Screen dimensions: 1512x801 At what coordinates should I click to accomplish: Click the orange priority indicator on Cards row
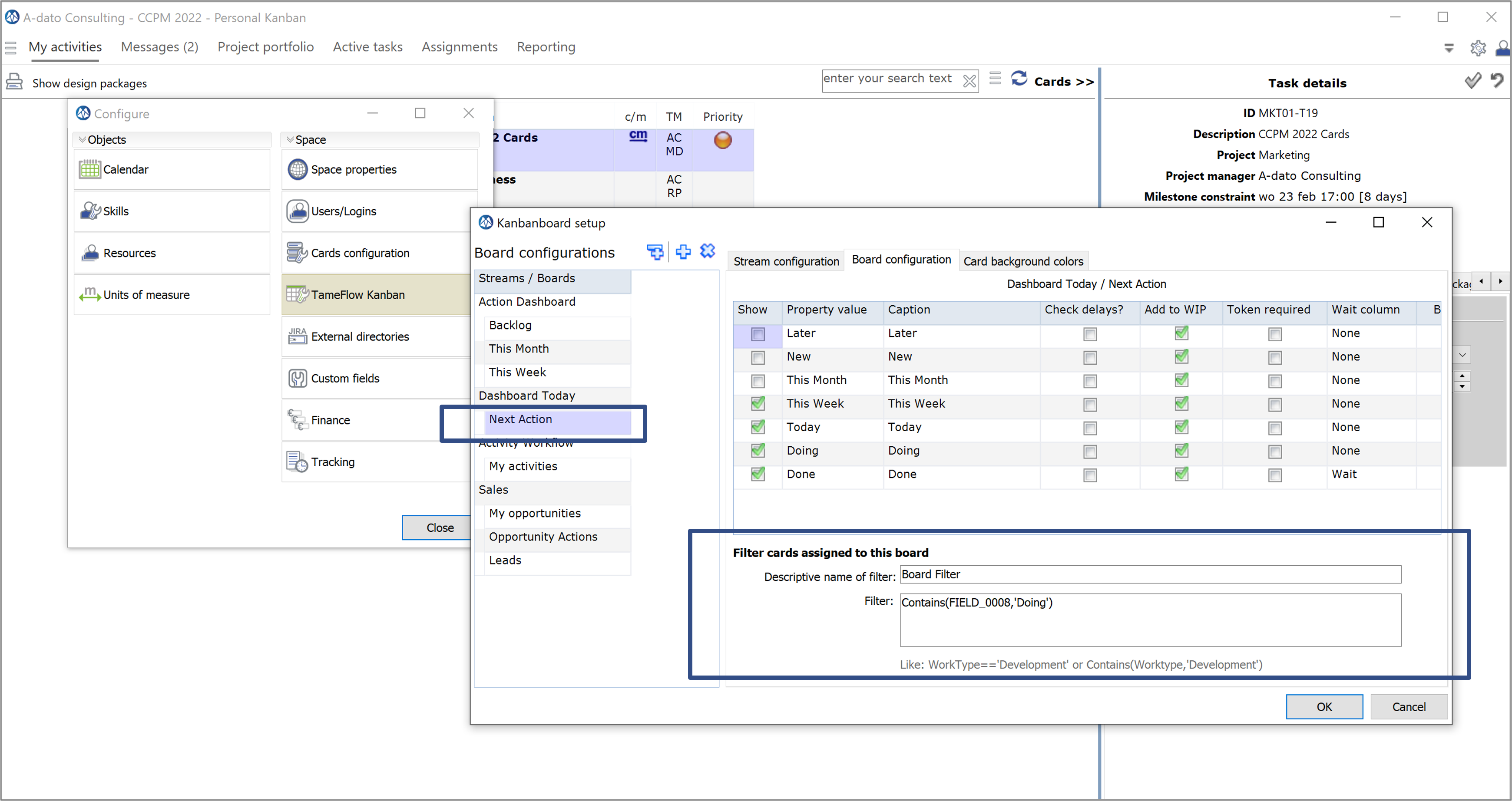point(722,140)
